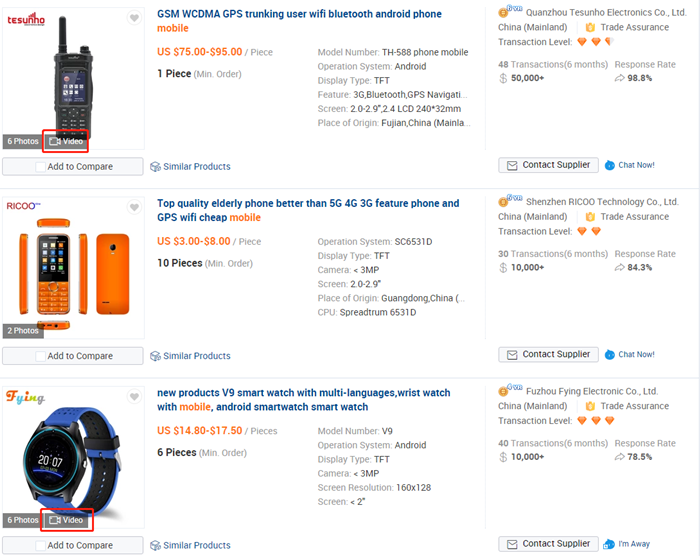Image resolution: width=700 pixels, height=556 pixels.
Task: Open the GSM WCDMA GPS trunking phone title
Action: (x=299, y=14)
